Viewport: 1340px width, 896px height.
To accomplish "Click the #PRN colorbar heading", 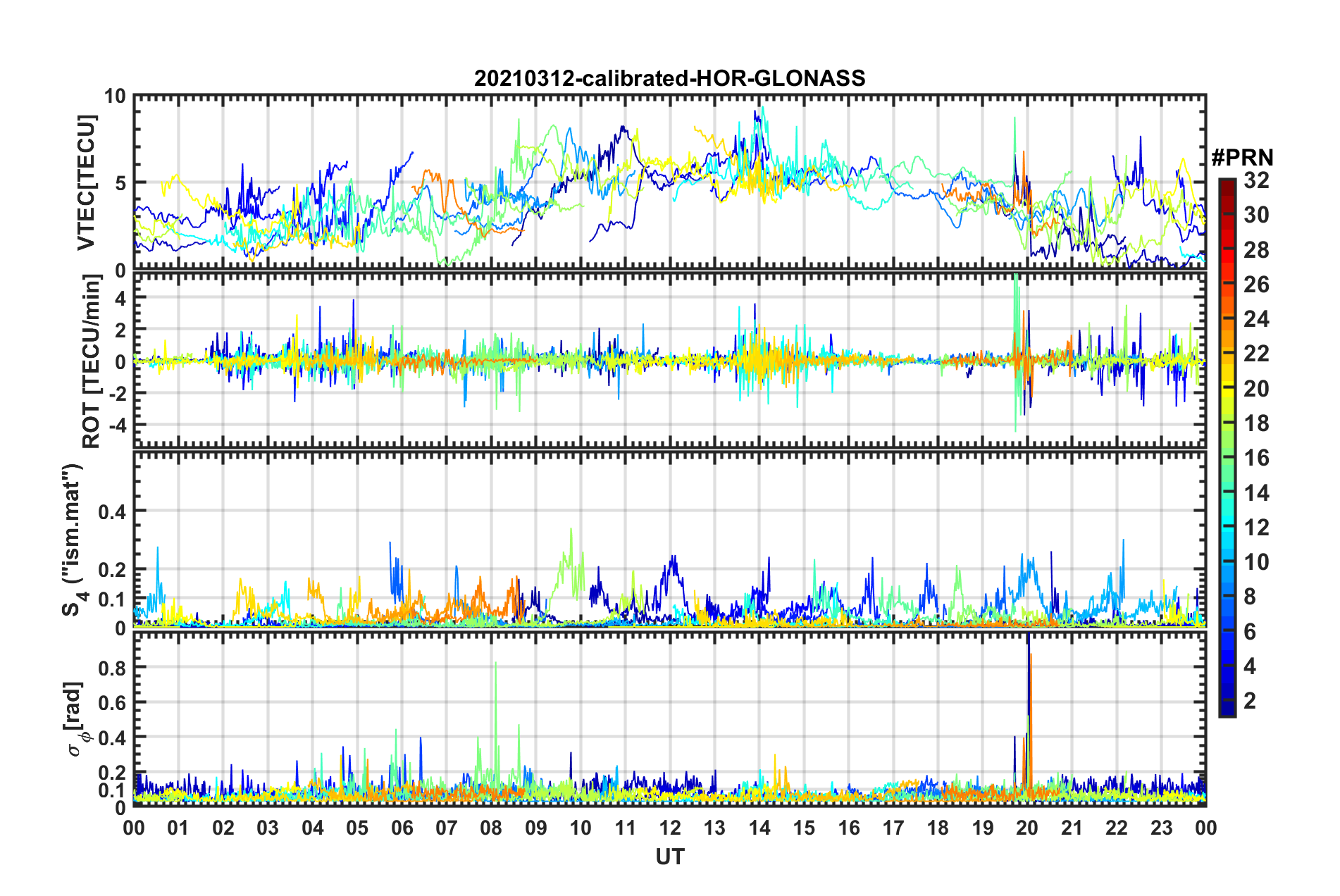I will pyautogui.click(x=1242, y=158).
